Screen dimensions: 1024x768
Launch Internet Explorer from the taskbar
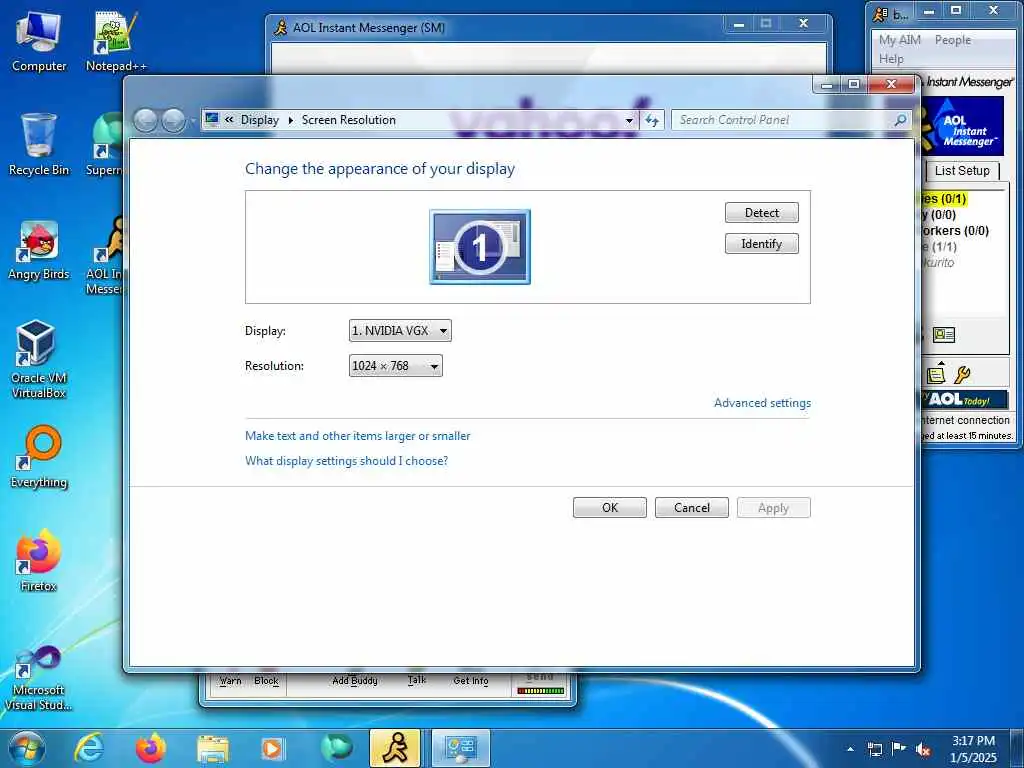coord(89,748)
